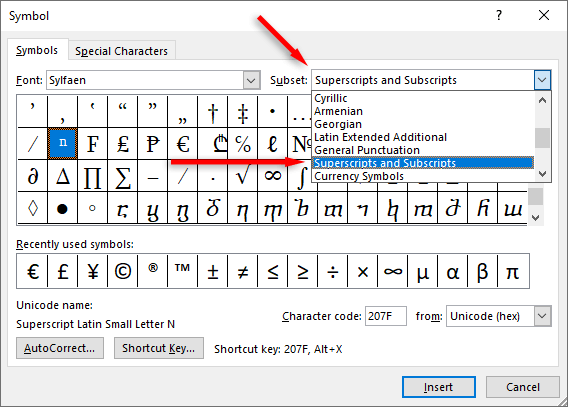This screenshot has width=568, height=407.
Task: Click the copyright symbol in recently used symbols
Action: 123,271
